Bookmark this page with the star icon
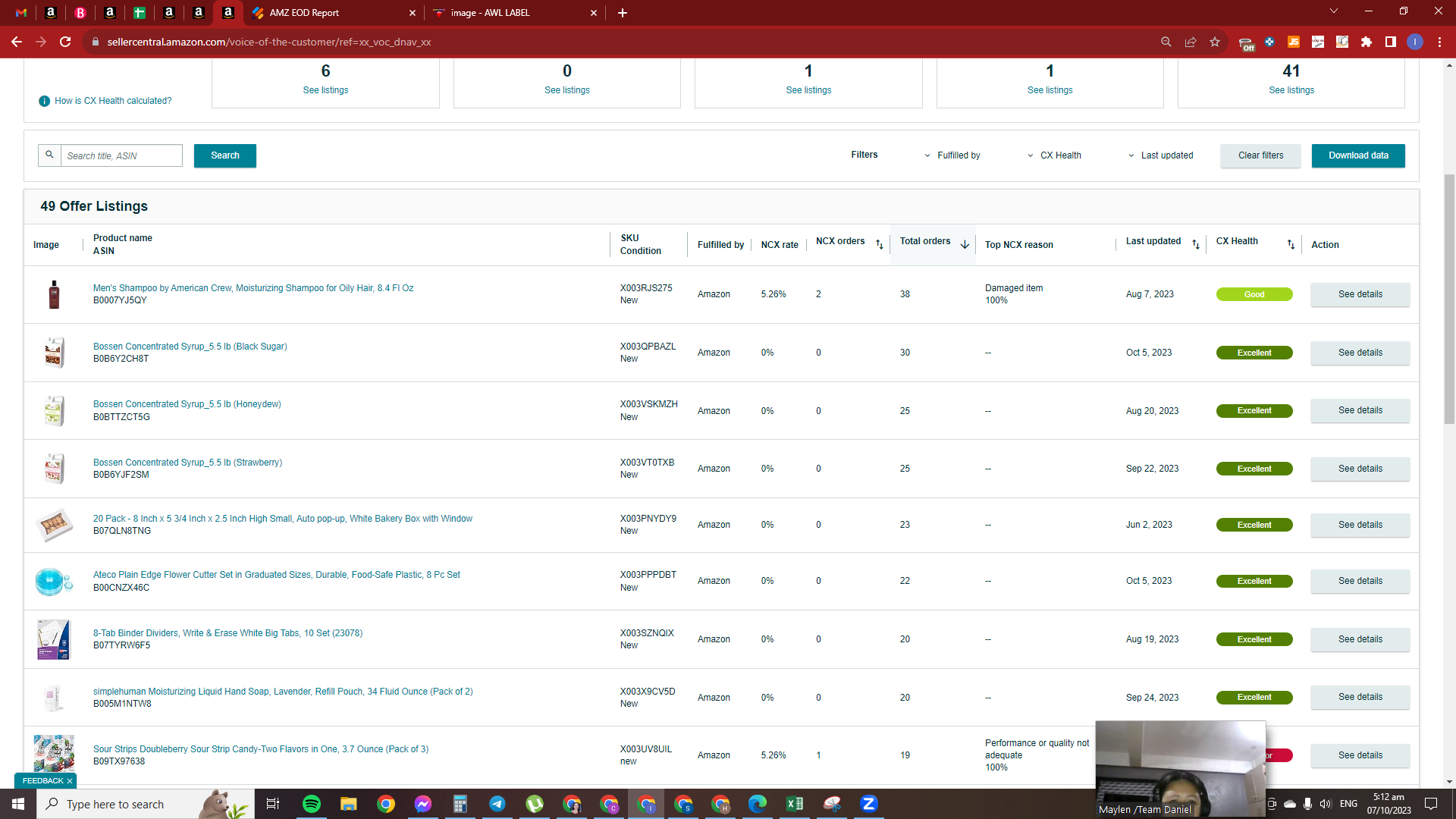Viewport: 1456px width, 819px height. [1215, 42]
